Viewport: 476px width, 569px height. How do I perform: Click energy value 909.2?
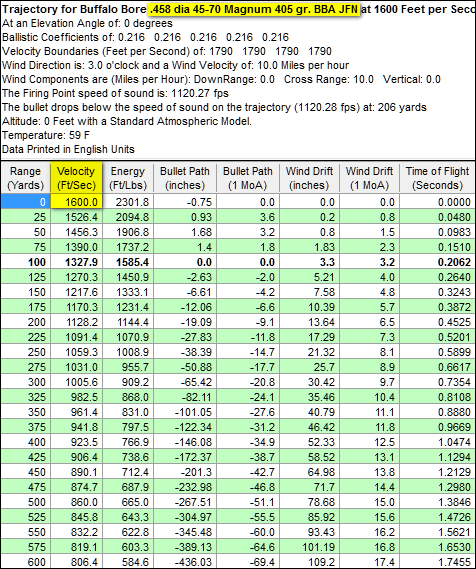[x=128, y=382]
